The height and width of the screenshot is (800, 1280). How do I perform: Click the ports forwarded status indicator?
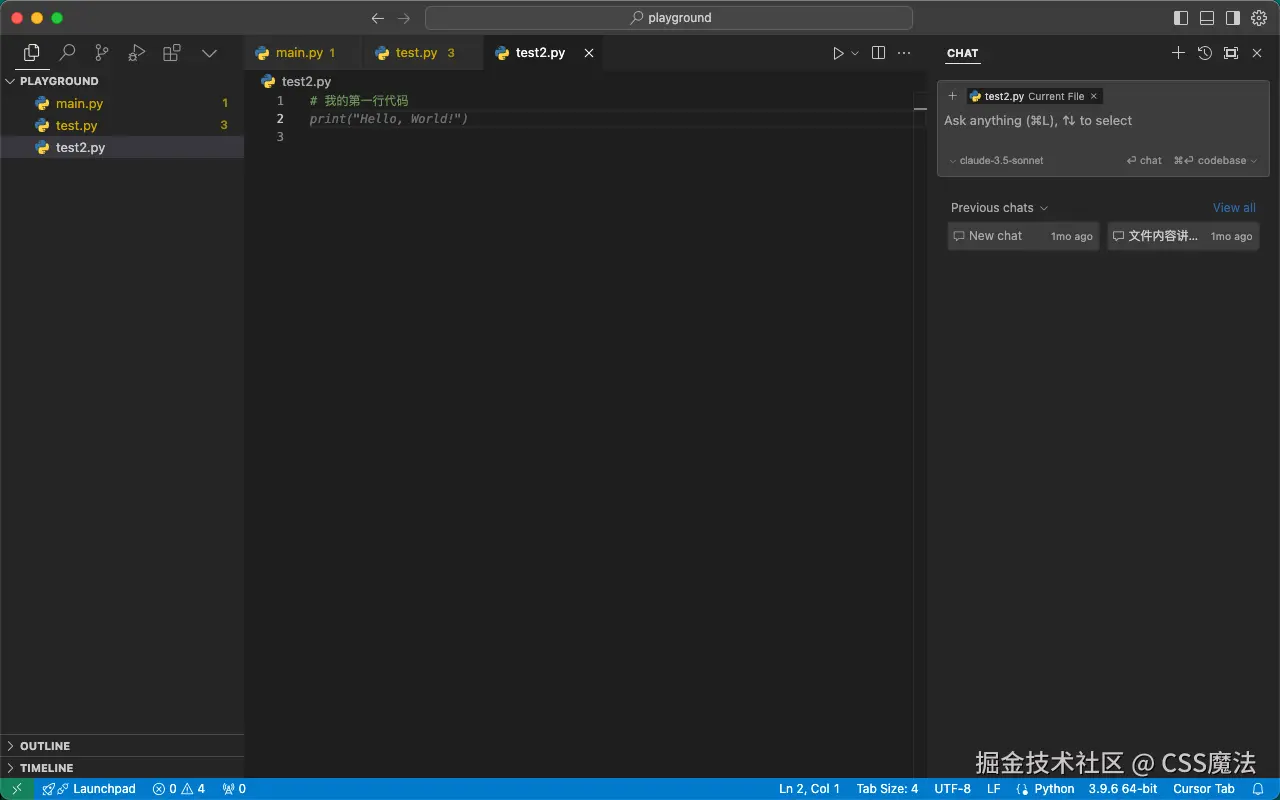pyautogui.click(x=234, y=789)
